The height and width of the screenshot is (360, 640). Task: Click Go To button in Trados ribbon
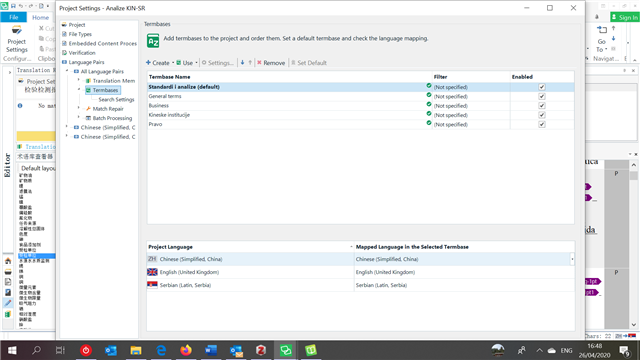pyautogui.click(x=602, y=40)
